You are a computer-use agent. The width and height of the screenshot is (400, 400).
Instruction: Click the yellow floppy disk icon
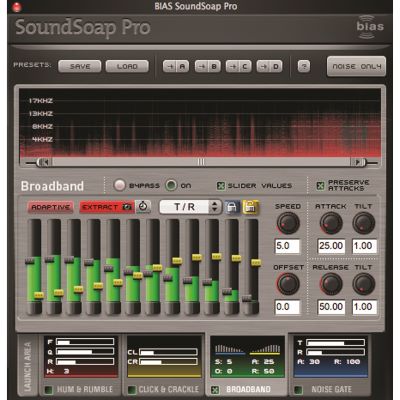point(250,207)
